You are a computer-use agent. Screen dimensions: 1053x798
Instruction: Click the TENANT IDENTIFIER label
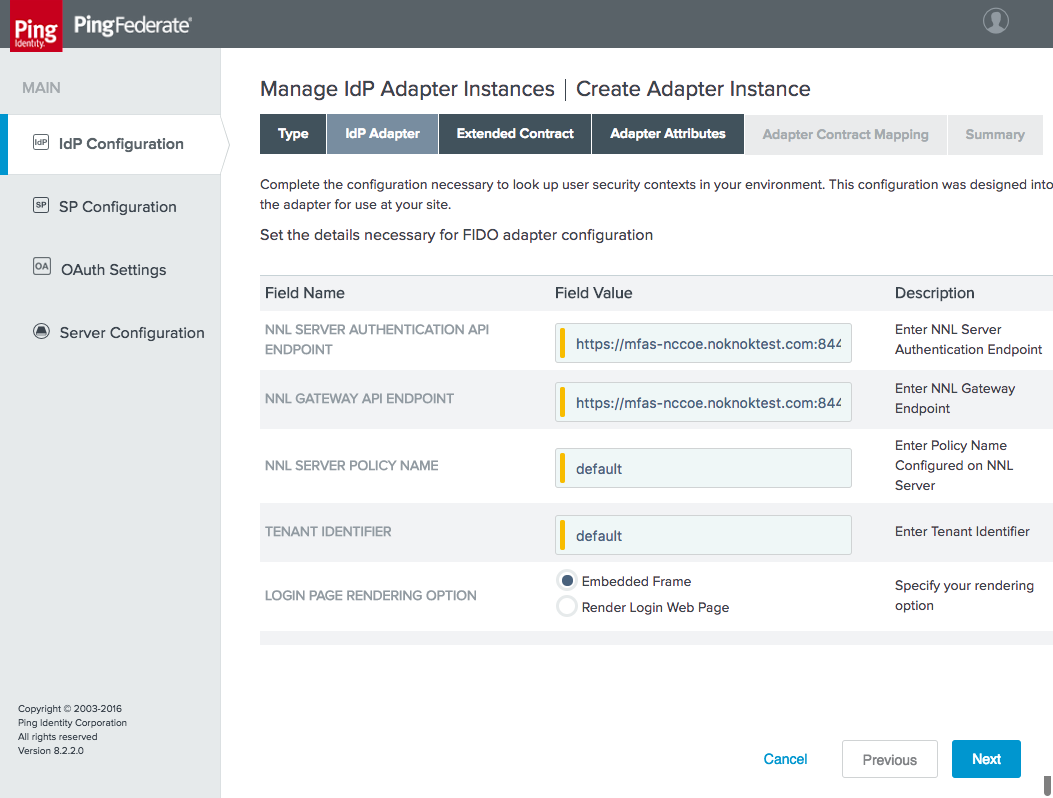(328, 531)
